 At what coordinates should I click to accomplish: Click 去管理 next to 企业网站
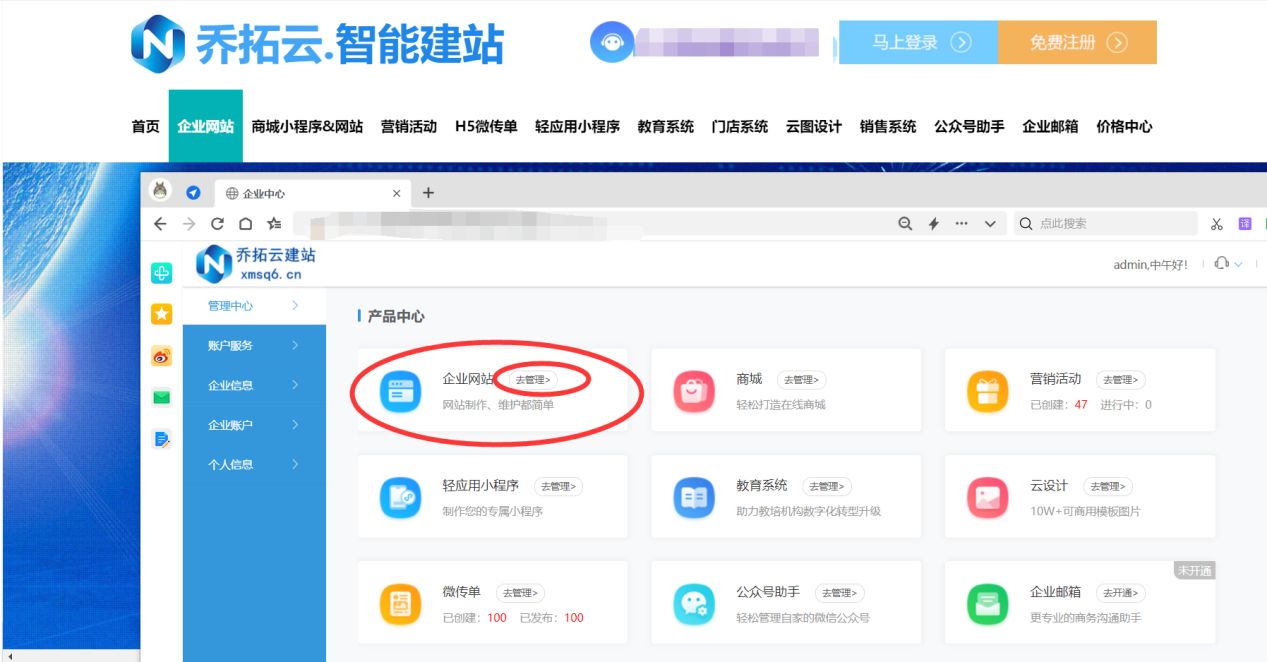(533, 380)
